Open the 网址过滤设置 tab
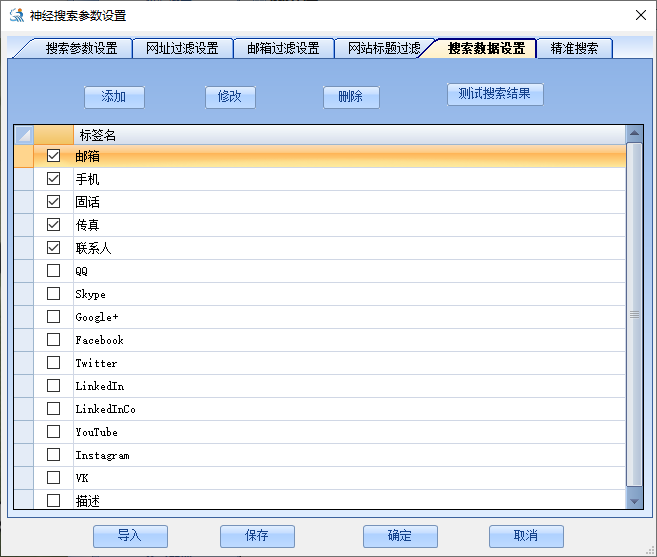The height and width of the screenshot is (557, 657). click(x=182, y=48)
